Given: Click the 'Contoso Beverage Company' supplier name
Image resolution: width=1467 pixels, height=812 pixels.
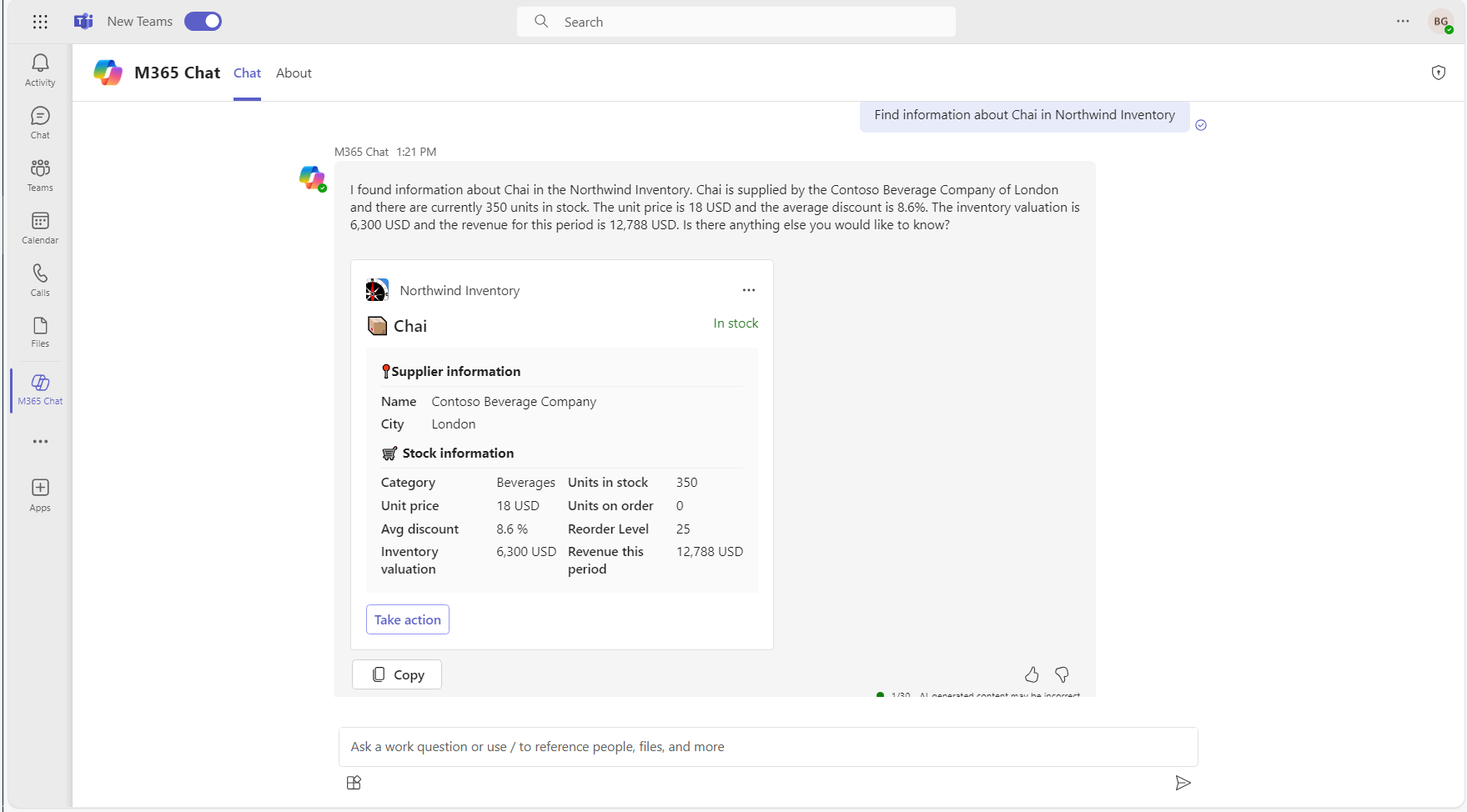Looking at the screenshot, I should [x=514, y=402].
